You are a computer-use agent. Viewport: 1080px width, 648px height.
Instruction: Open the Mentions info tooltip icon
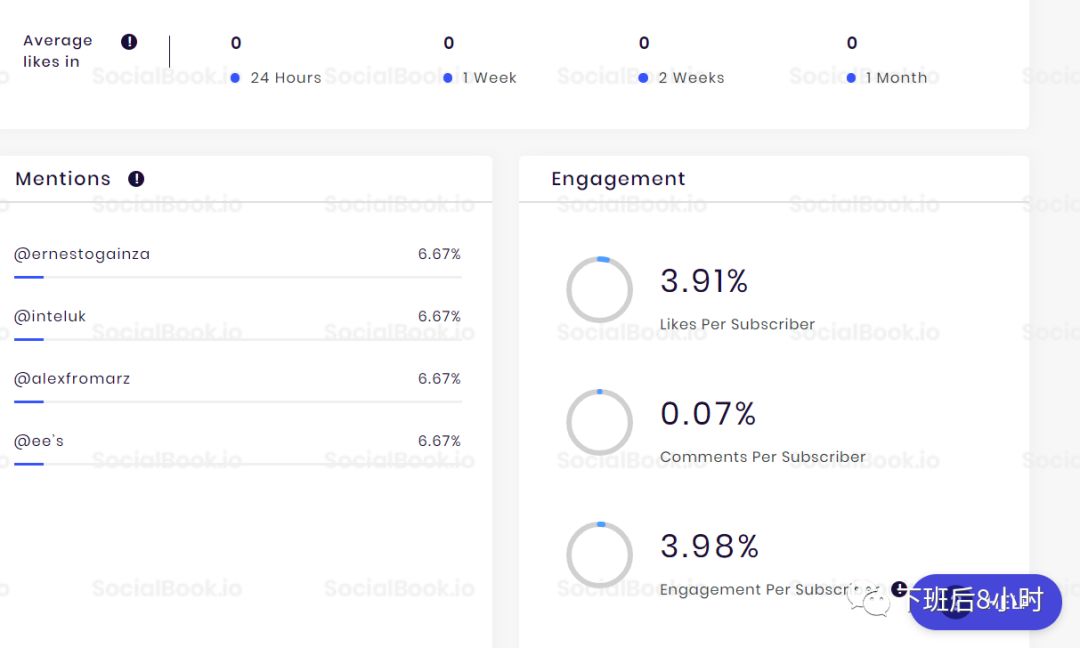(x=136, y=179)
